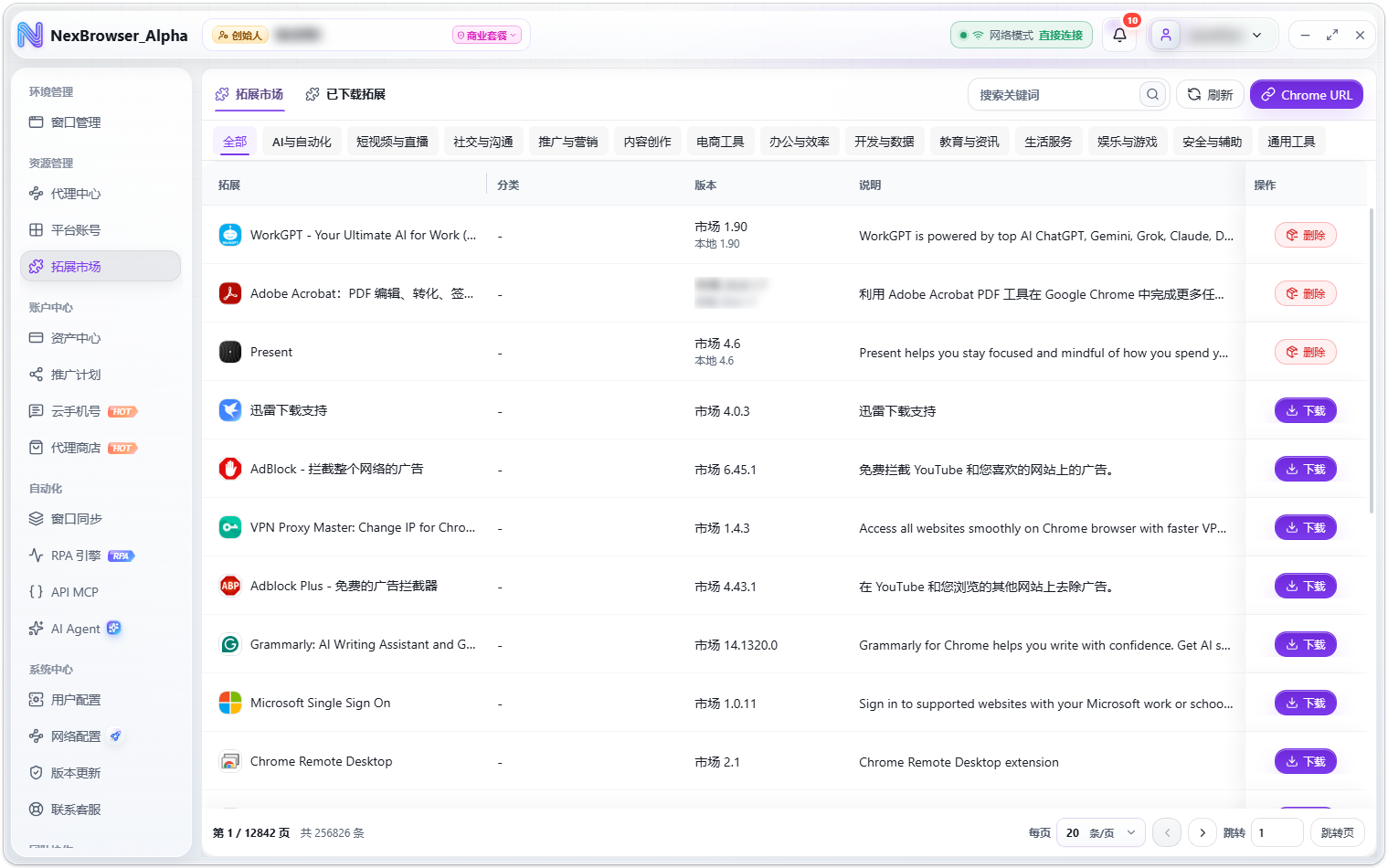
Task: Filter by AI与自动化 category
Action: [302, 142]
